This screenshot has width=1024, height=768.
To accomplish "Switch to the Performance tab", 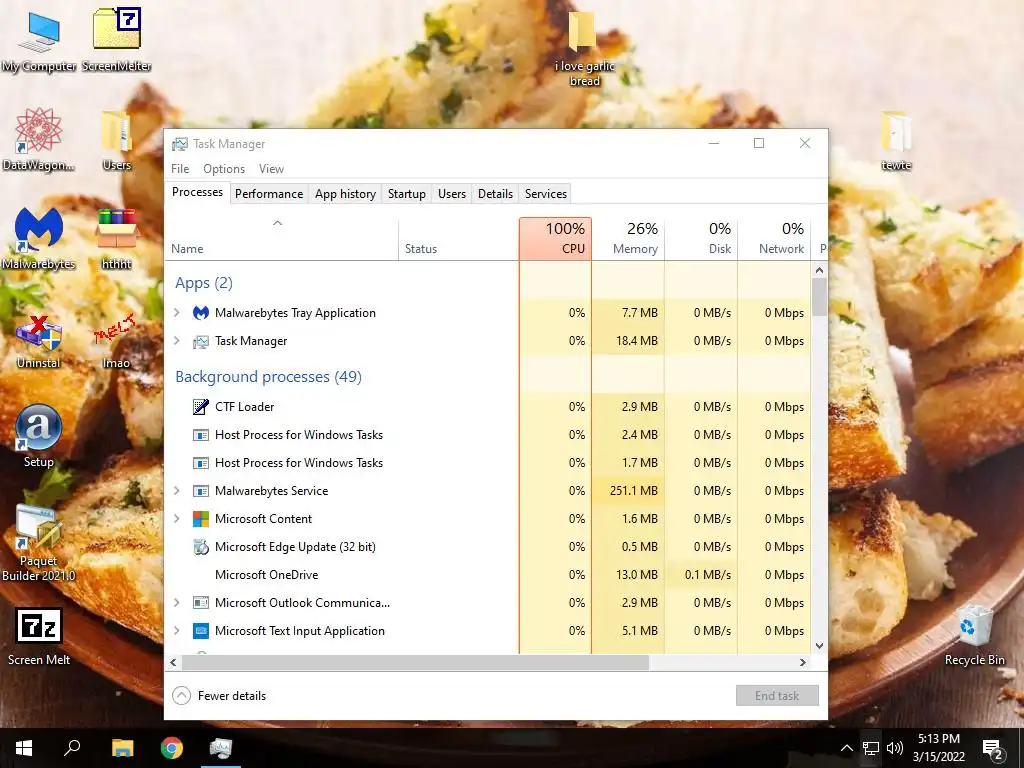I will [269, 194].
